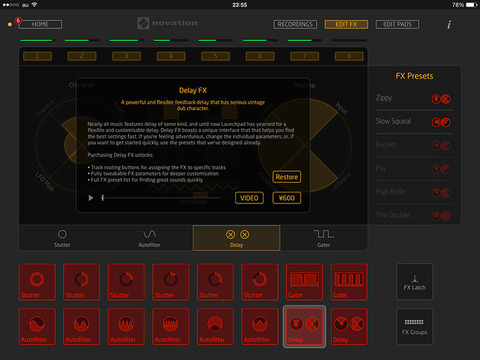Toggle track 8 routing button
This screenshot has width=480, height=360.
[x=349, y=56]
